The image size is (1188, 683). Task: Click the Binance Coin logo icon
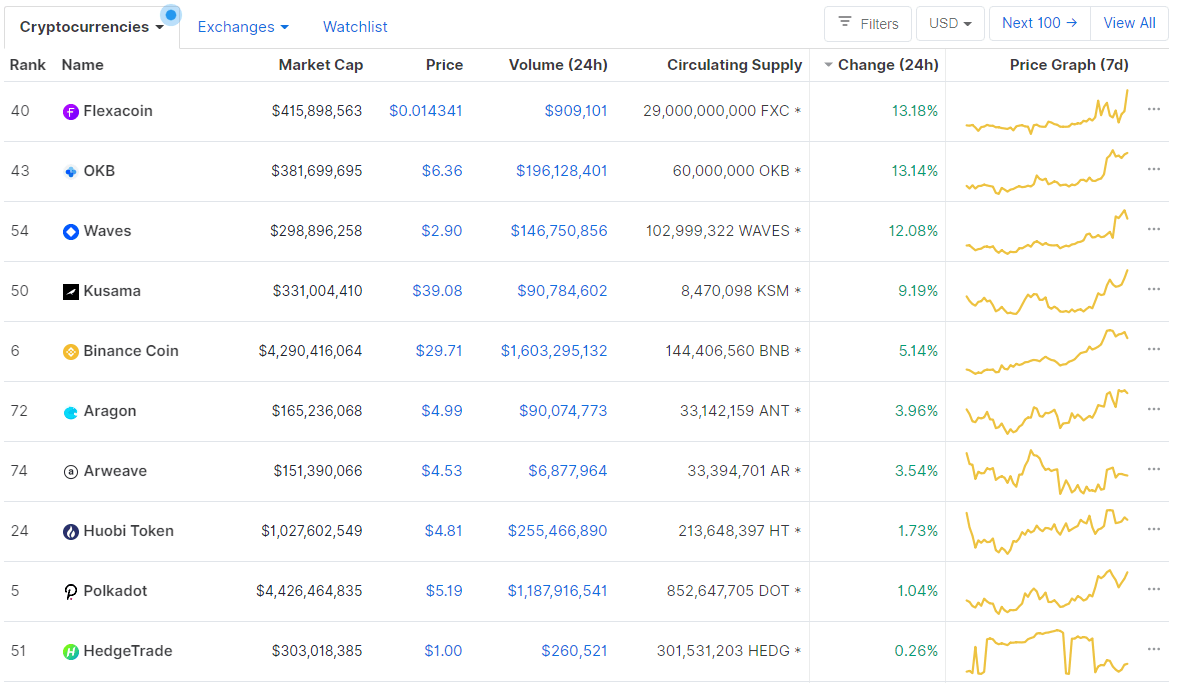coord(70,352)
